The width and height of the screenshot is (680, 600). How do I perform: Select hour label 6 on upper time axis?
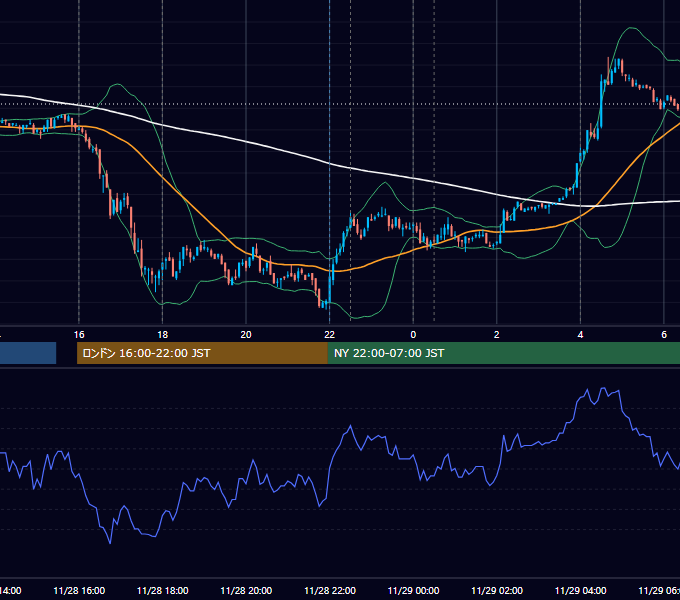(x=664, y=335)
